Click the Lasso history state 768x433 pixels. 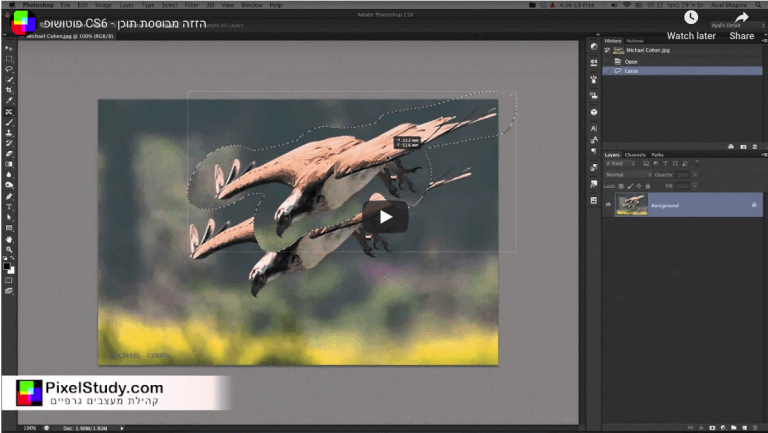682,71
